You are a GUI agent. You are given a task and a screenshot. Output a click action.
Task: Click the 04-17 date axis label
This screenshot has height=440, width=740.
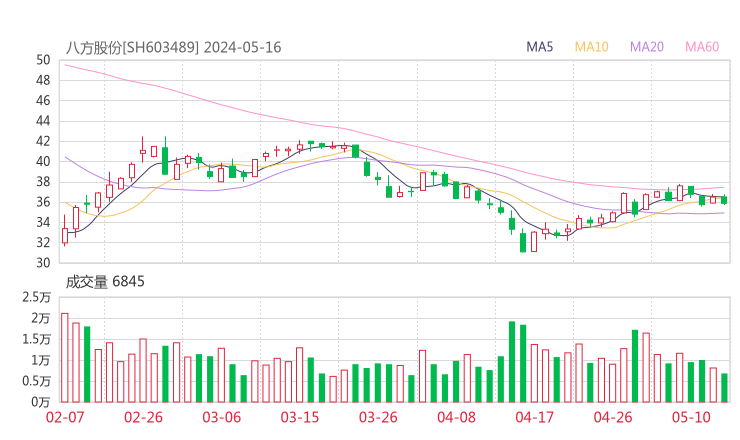click(x=535, y=417)
